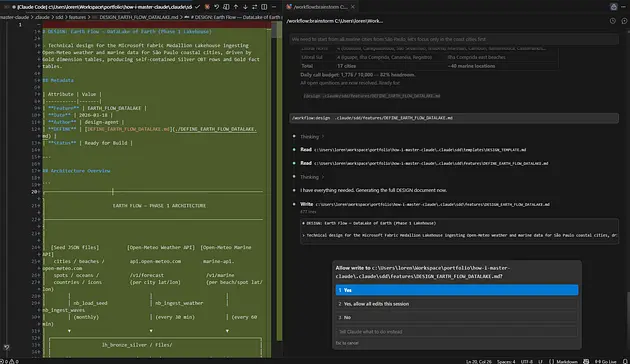This screenshot has width=630, height=364.
Task: Expand the second Thinking section above the Write step
Action: click(x=312, y=177)
